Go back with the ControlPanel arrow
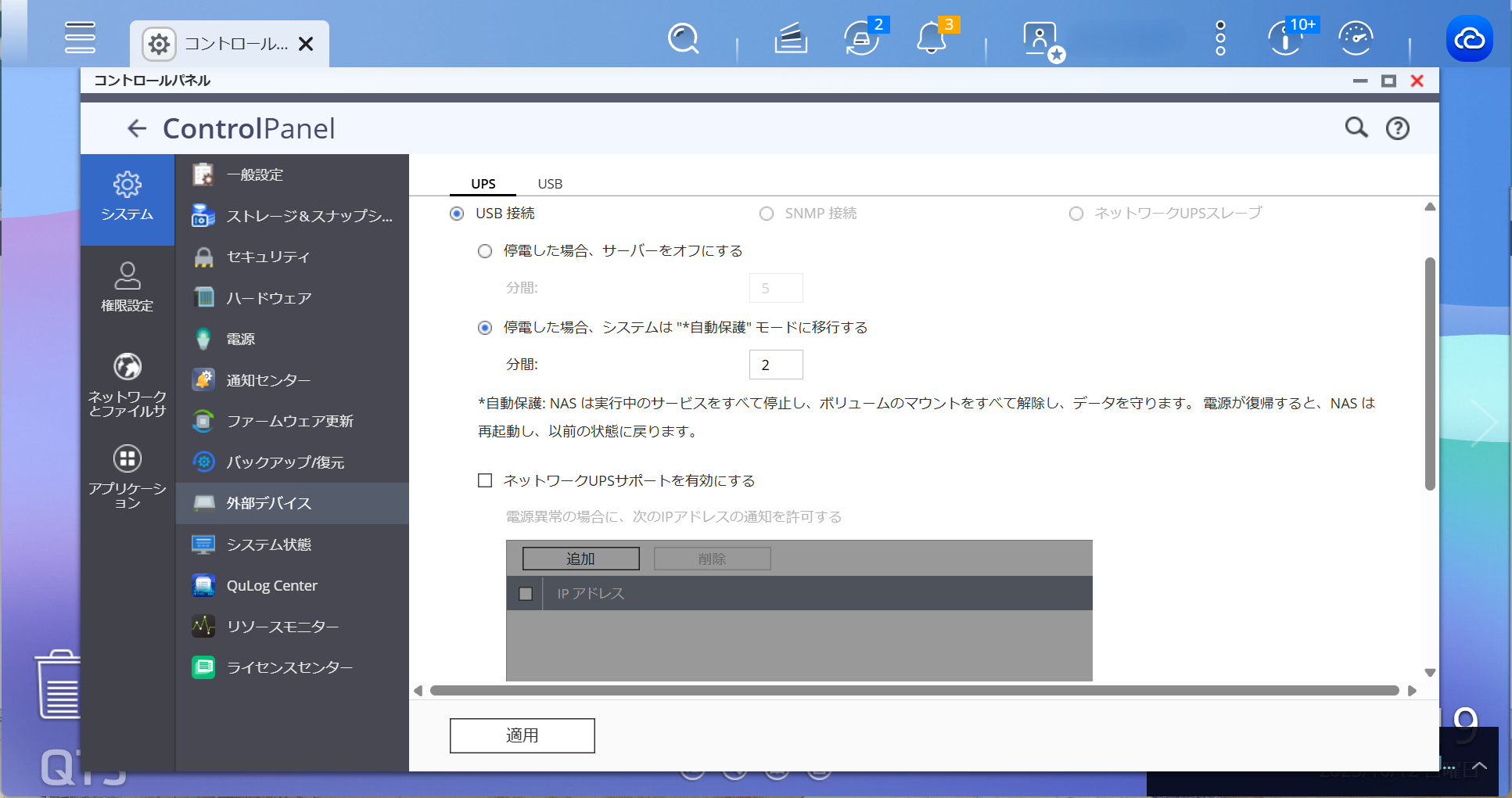Image resolution: width=1512 pixels, height=798 pixels. click(137, 128)
